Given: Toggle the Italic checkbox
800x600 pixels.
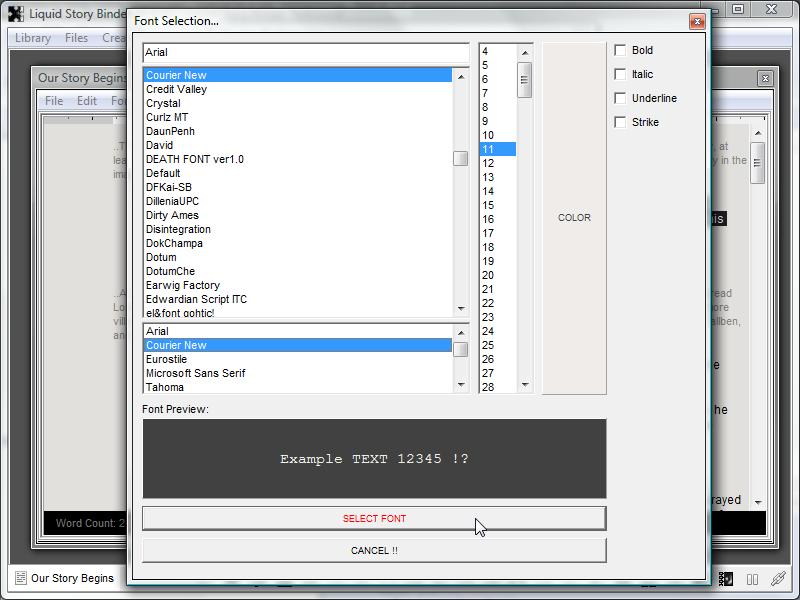Looking at the screenshot, I should 620,74.
